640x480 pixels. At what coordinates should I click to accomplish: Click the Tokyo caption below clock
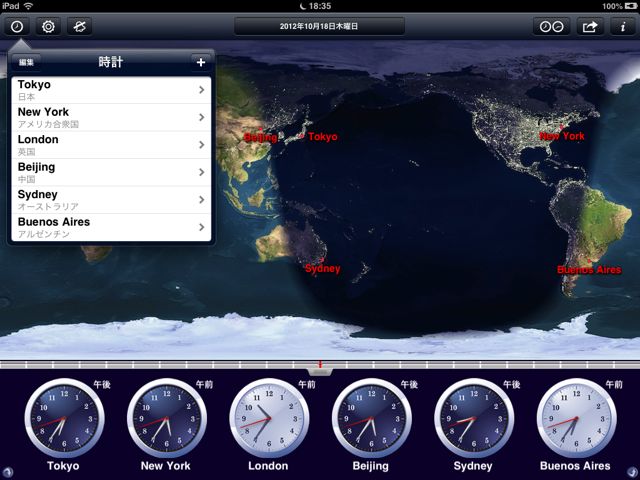tap(63, 466)
